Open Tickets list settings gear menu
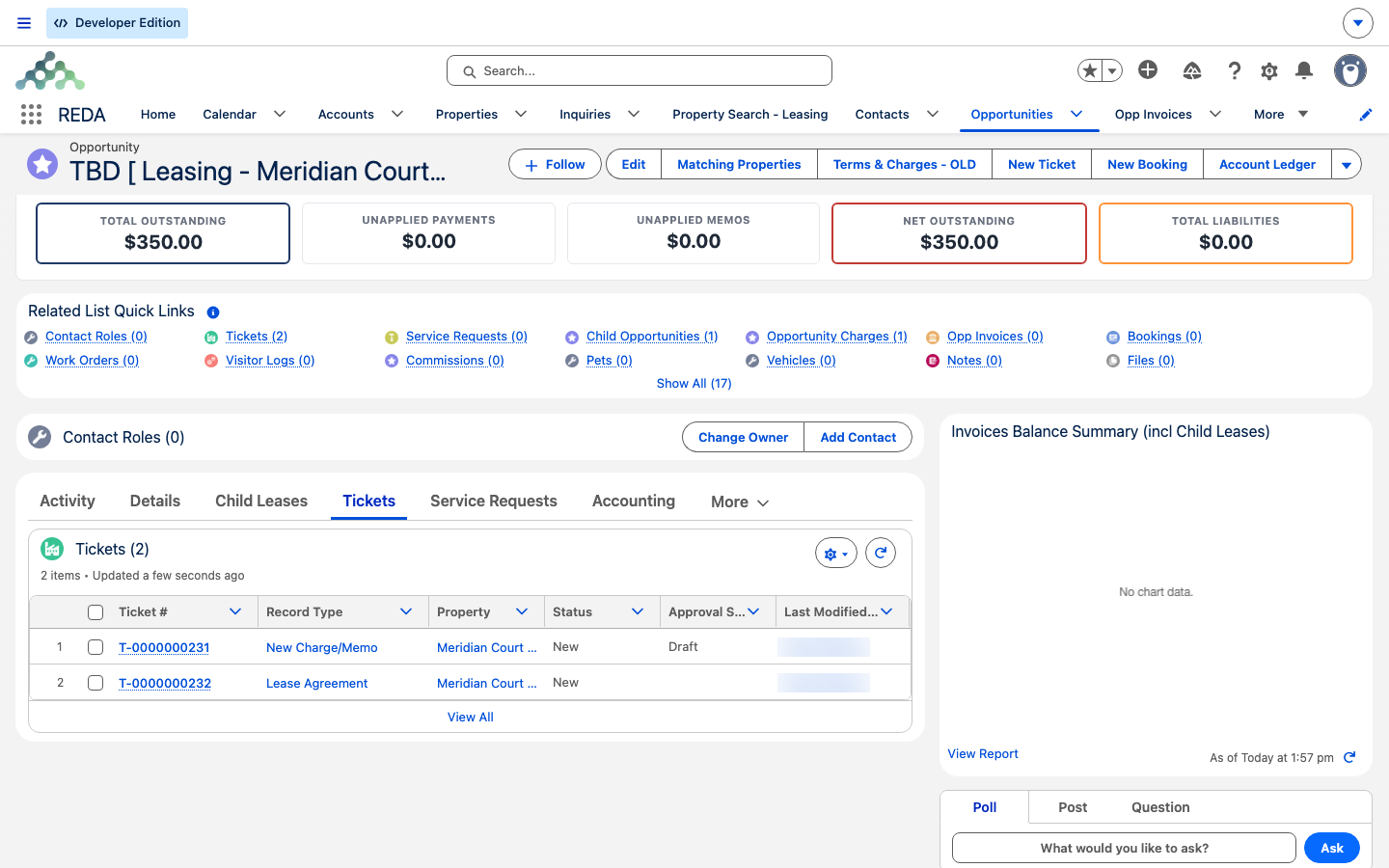 (836, 553)
